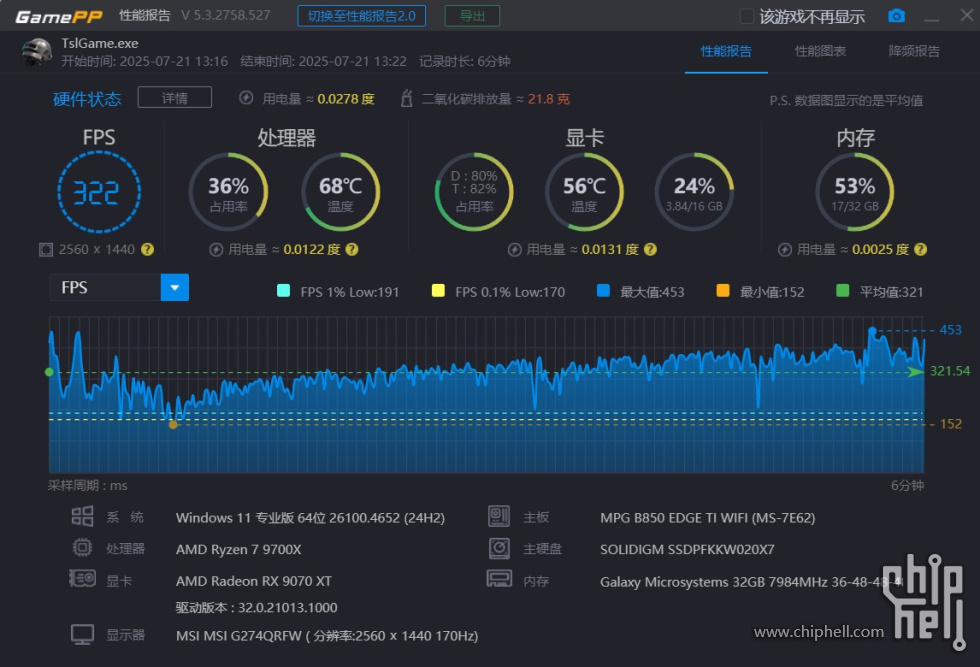
Task: Close the GamePP performance report window
Action: (x=967, y=15)
